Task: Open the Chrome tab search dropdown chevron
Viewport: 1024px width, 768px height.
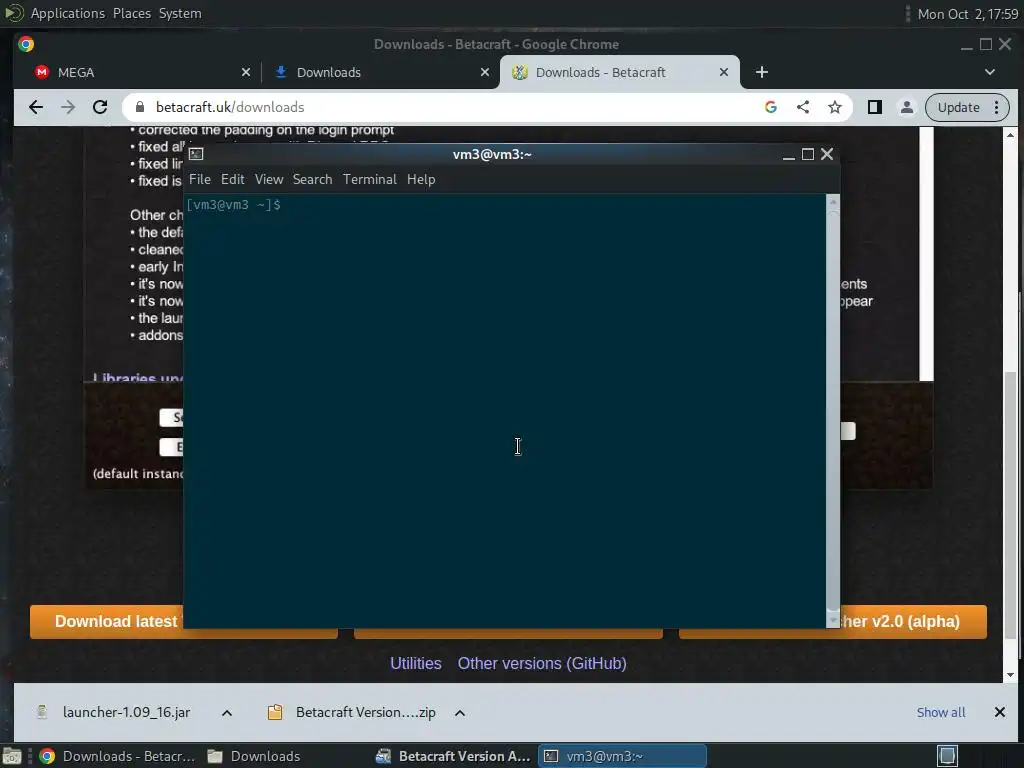Action: 989,72
